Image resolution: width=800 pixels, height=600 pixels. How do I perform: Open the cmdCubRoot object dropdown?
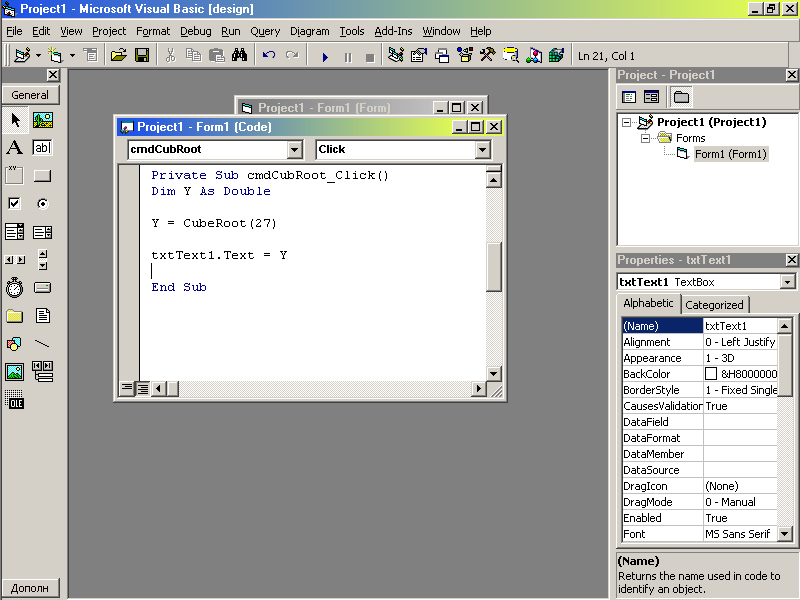click(294, 149)
